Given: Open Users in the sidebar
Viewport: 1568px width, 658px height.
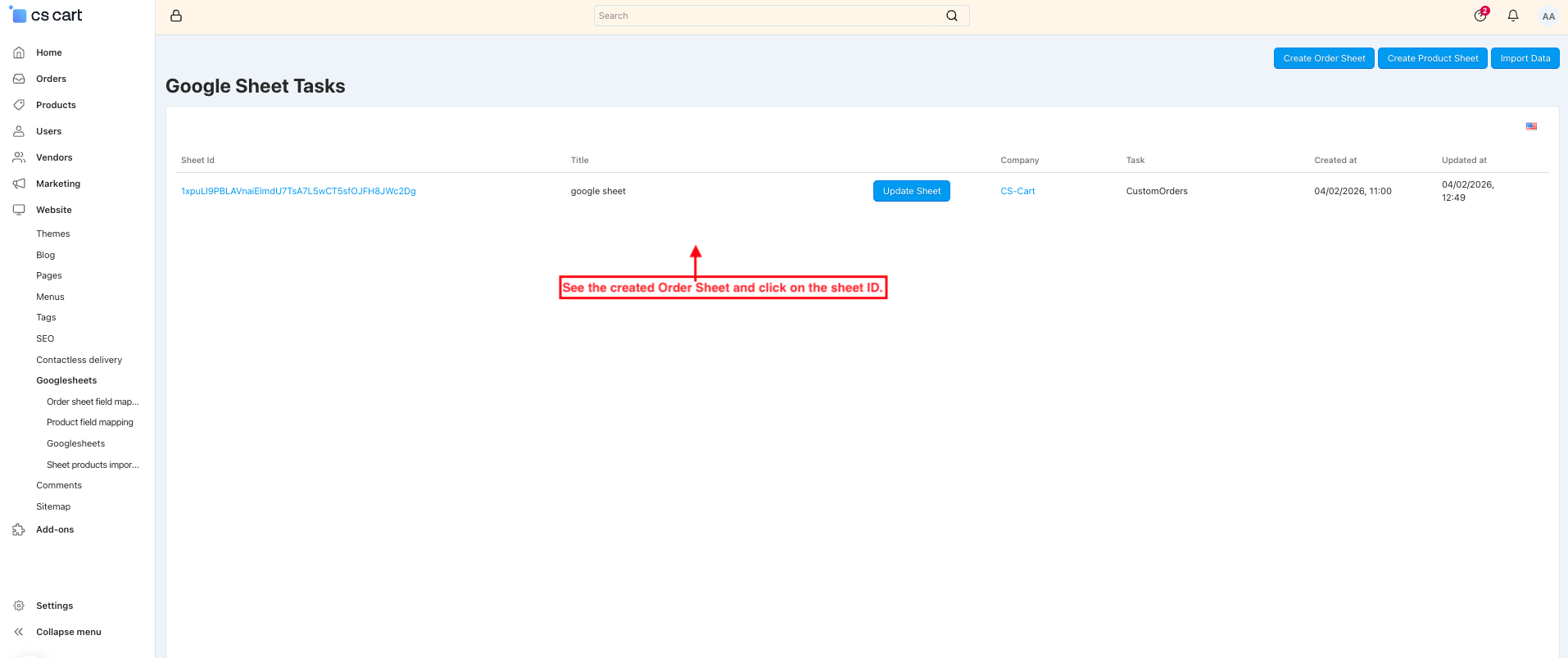Looking at the screenshot, I should point(48,131).
